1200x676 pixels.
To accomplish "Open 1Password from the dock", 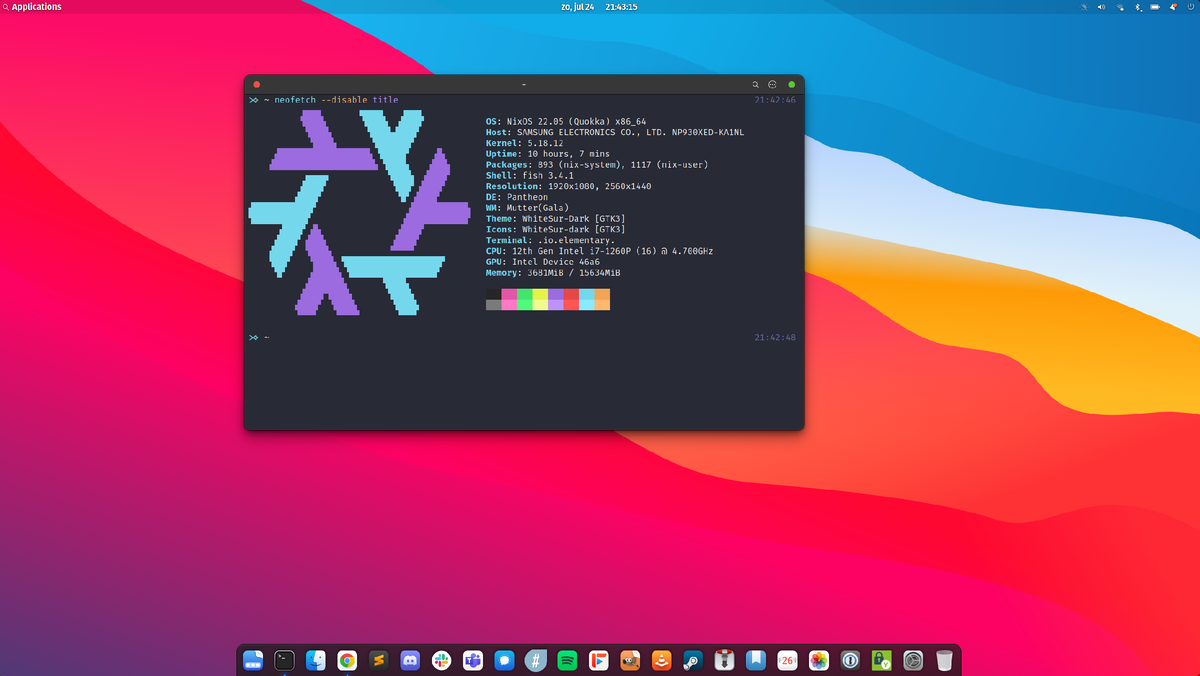I will click(x=850, y=660).
